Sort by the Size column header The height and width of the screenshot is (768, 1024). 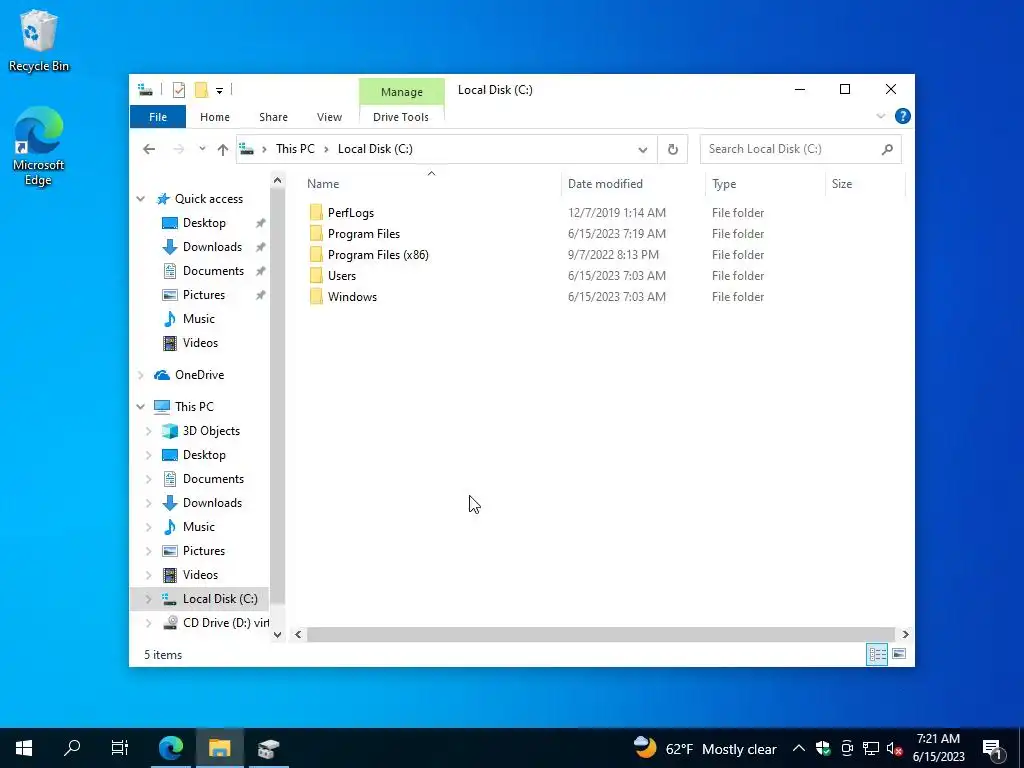point(865,184)
